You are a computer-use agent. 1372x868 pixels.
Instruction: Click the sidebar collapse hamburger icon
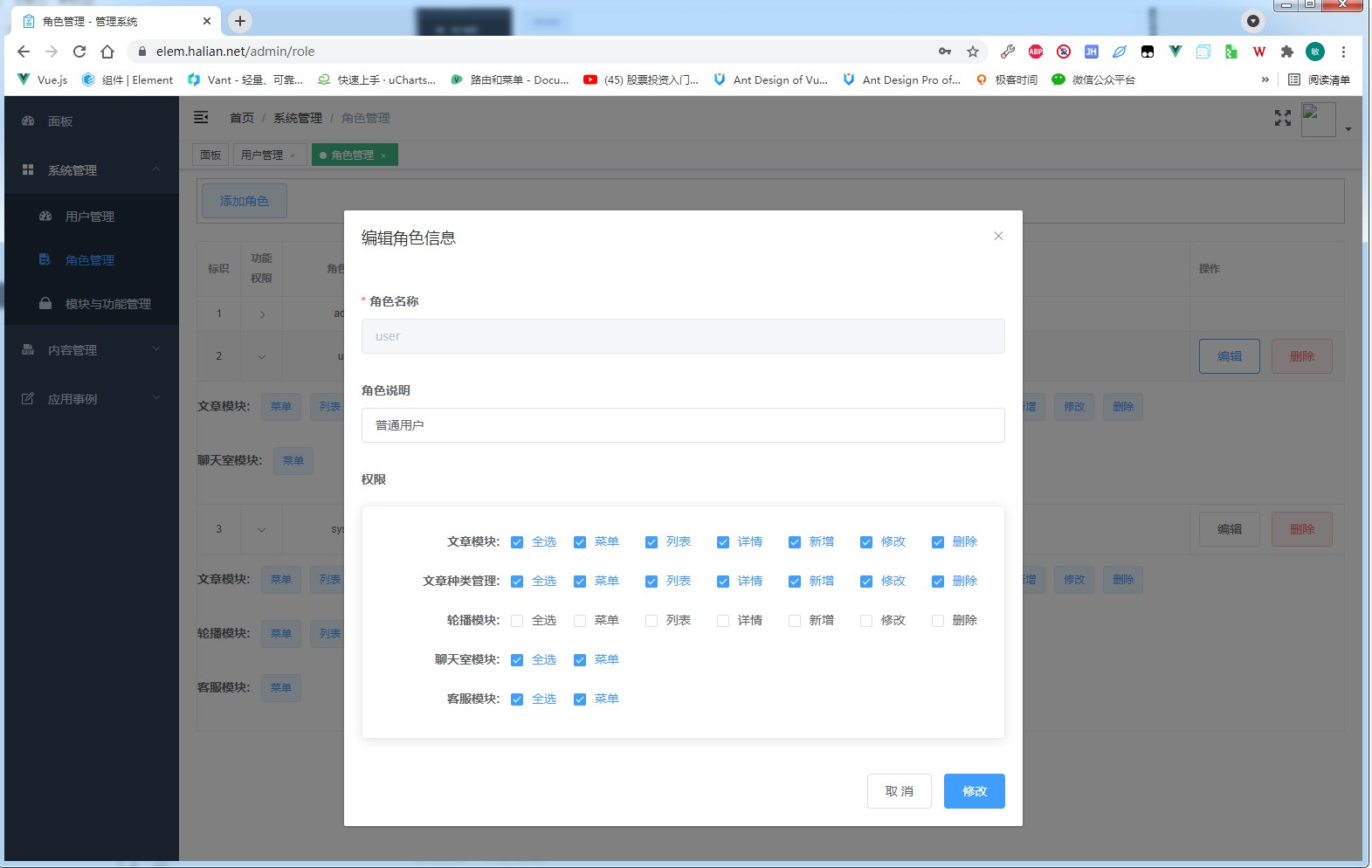point(201,117)
